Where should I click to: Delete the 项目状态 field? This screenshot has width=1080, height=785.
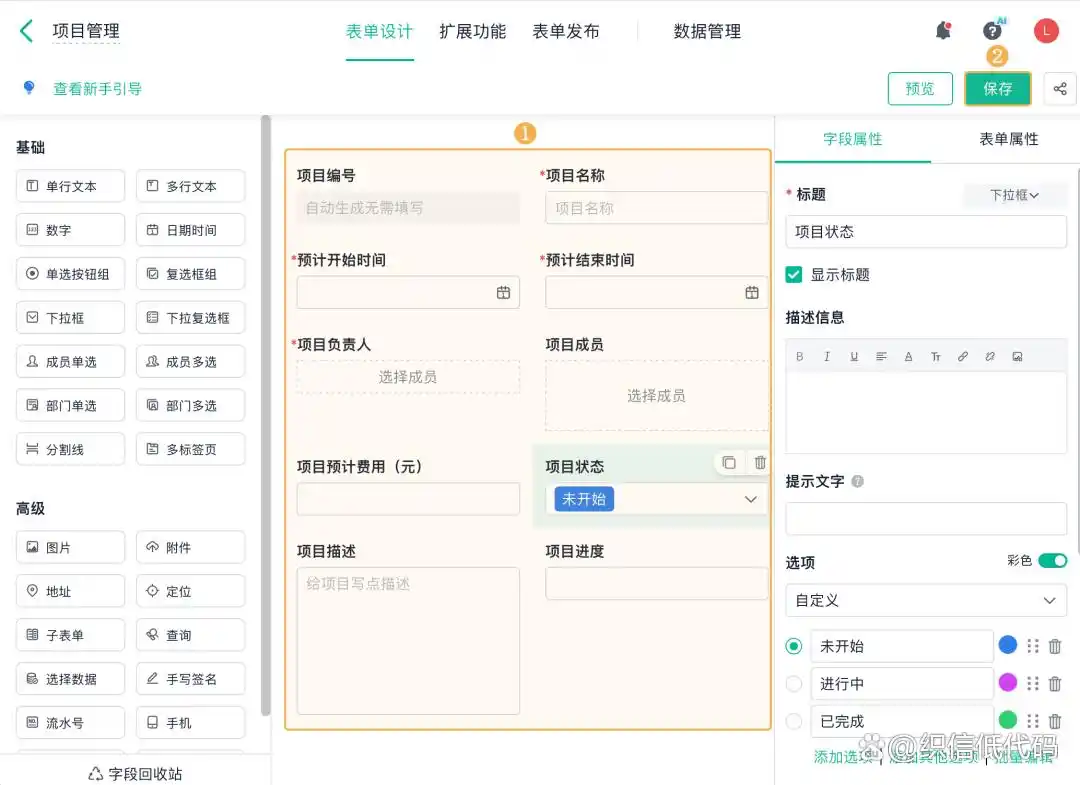click(758, 462)
